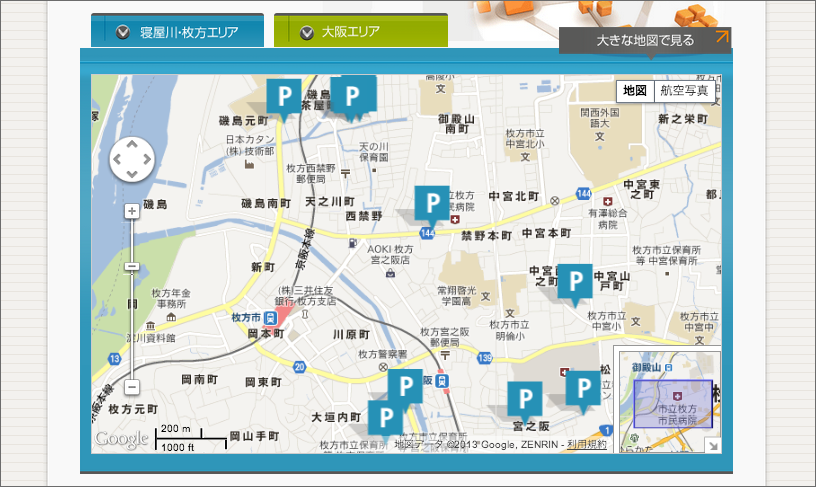Zoom in using the plus button

coord(131,211)
